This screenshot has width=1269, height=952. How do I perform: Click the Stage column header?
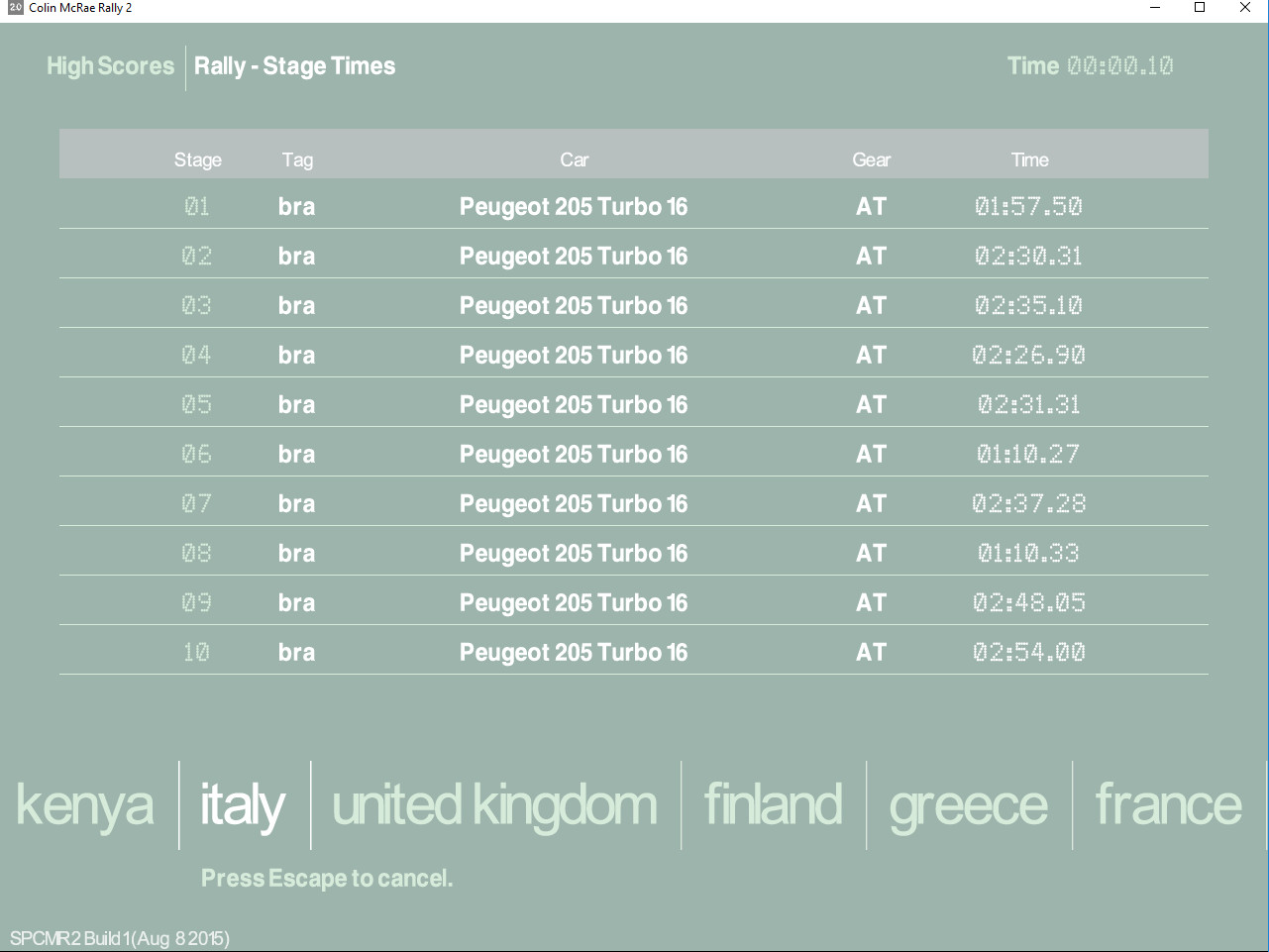(x=197, y=159)
